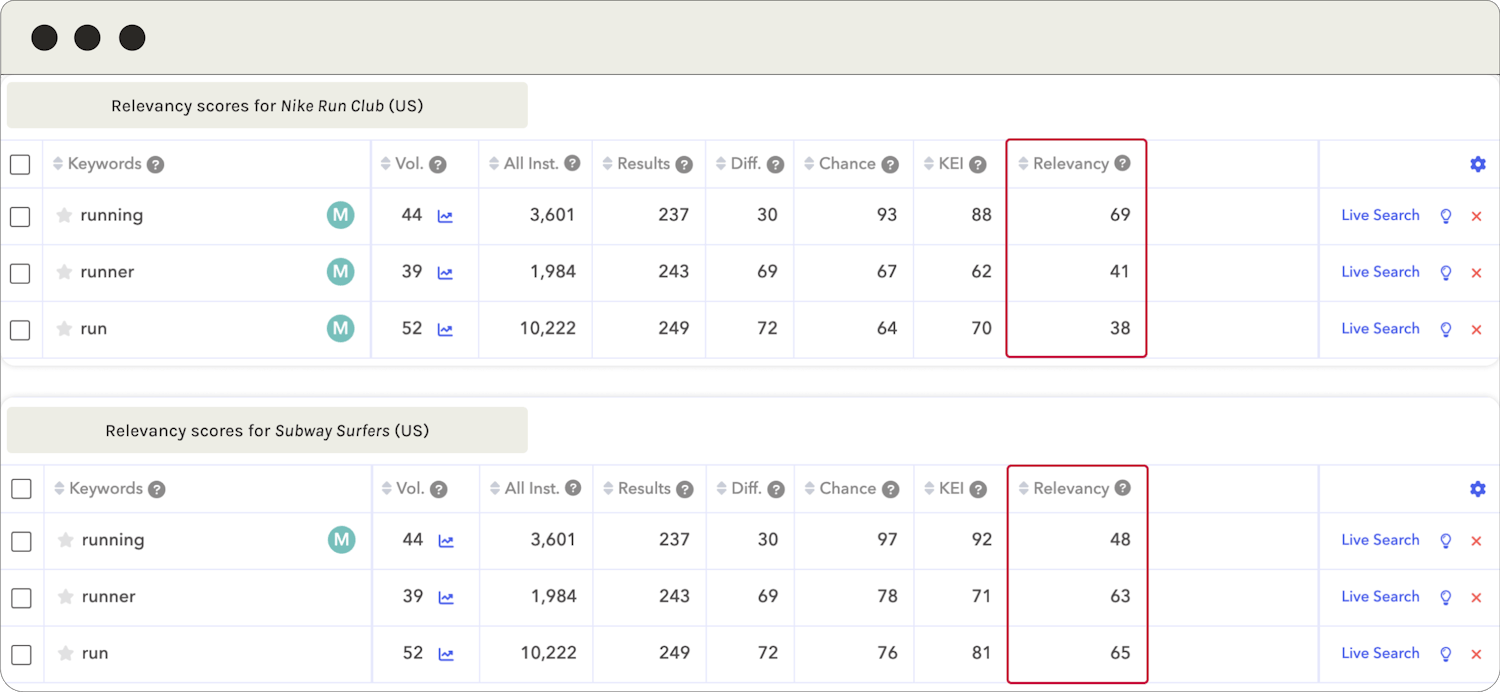Screen dimensions: 1500x692
Task: Sort by Relevancy column in Nike Run Club table
Action: click(1070, 163)
